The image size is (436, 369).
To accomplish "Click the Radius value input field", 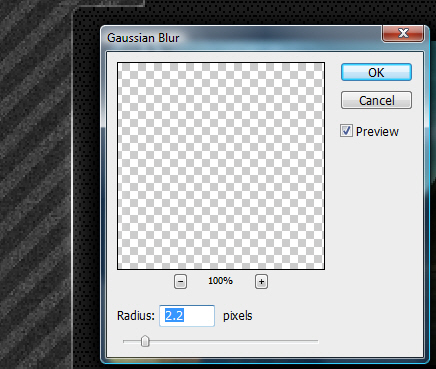I will pos(187,316).
